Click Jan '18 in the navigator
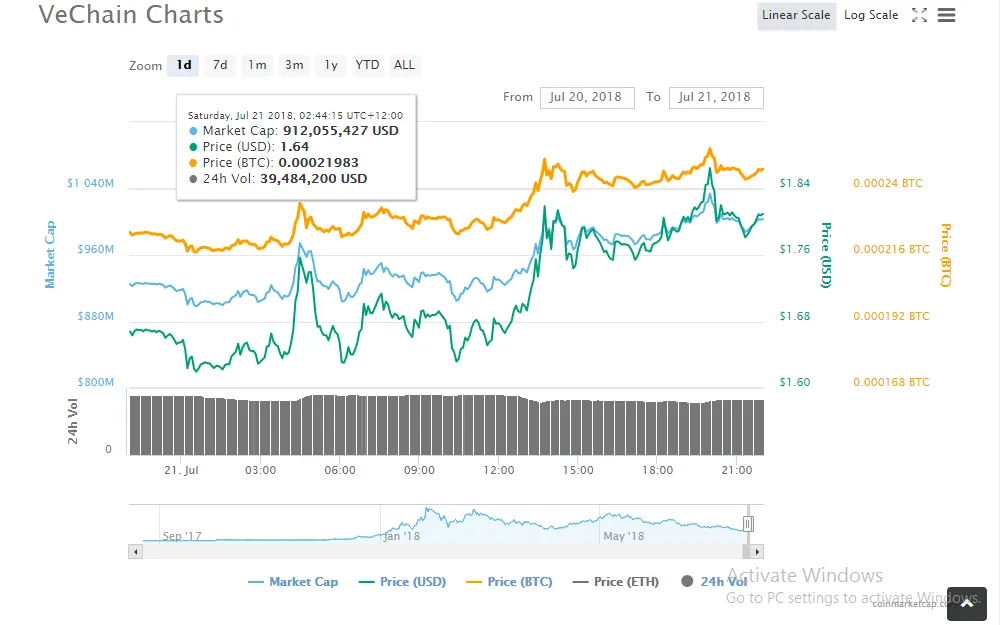 402,536
